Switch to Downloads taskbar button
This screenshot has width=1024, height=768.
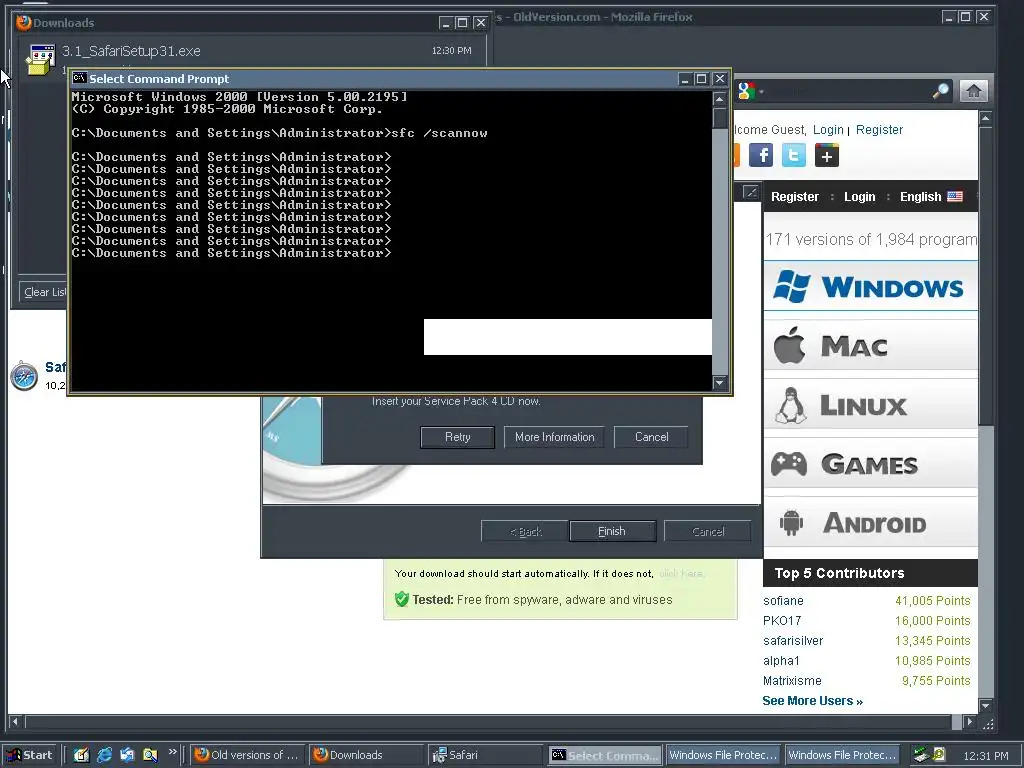pyautogui.click(x=366, y=755)
